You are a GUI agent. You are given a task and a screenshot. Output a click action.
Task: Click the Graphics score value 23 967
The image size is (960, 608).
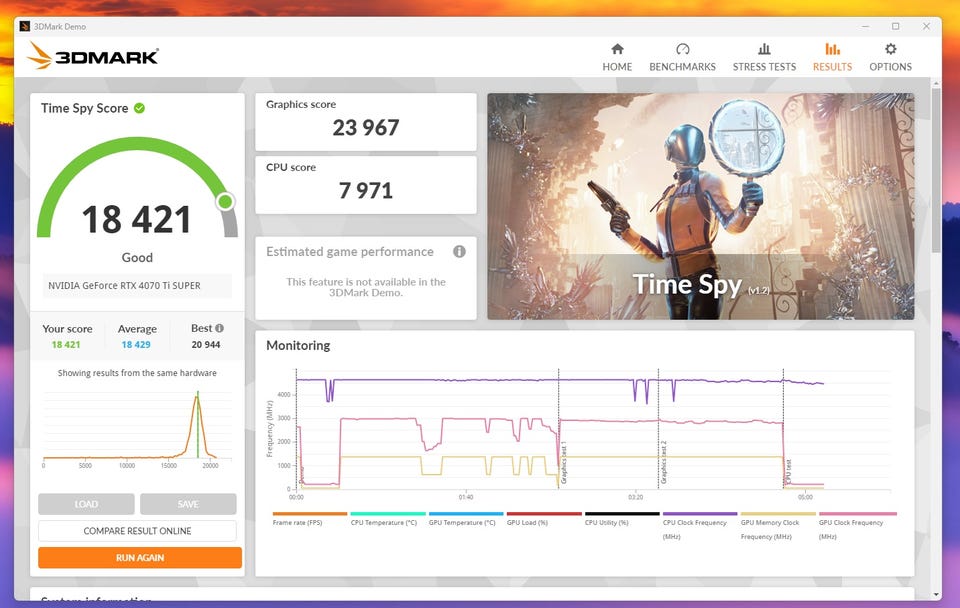(x=366, y=128)
